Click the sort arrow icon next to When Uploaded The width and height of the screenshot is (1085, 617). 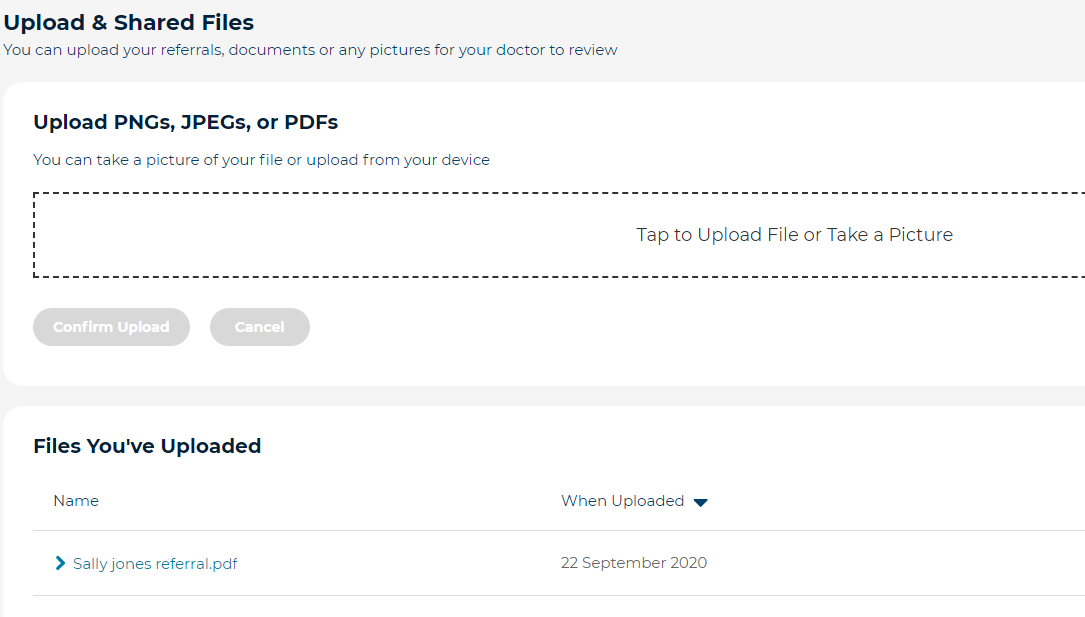tap(701, 501)
